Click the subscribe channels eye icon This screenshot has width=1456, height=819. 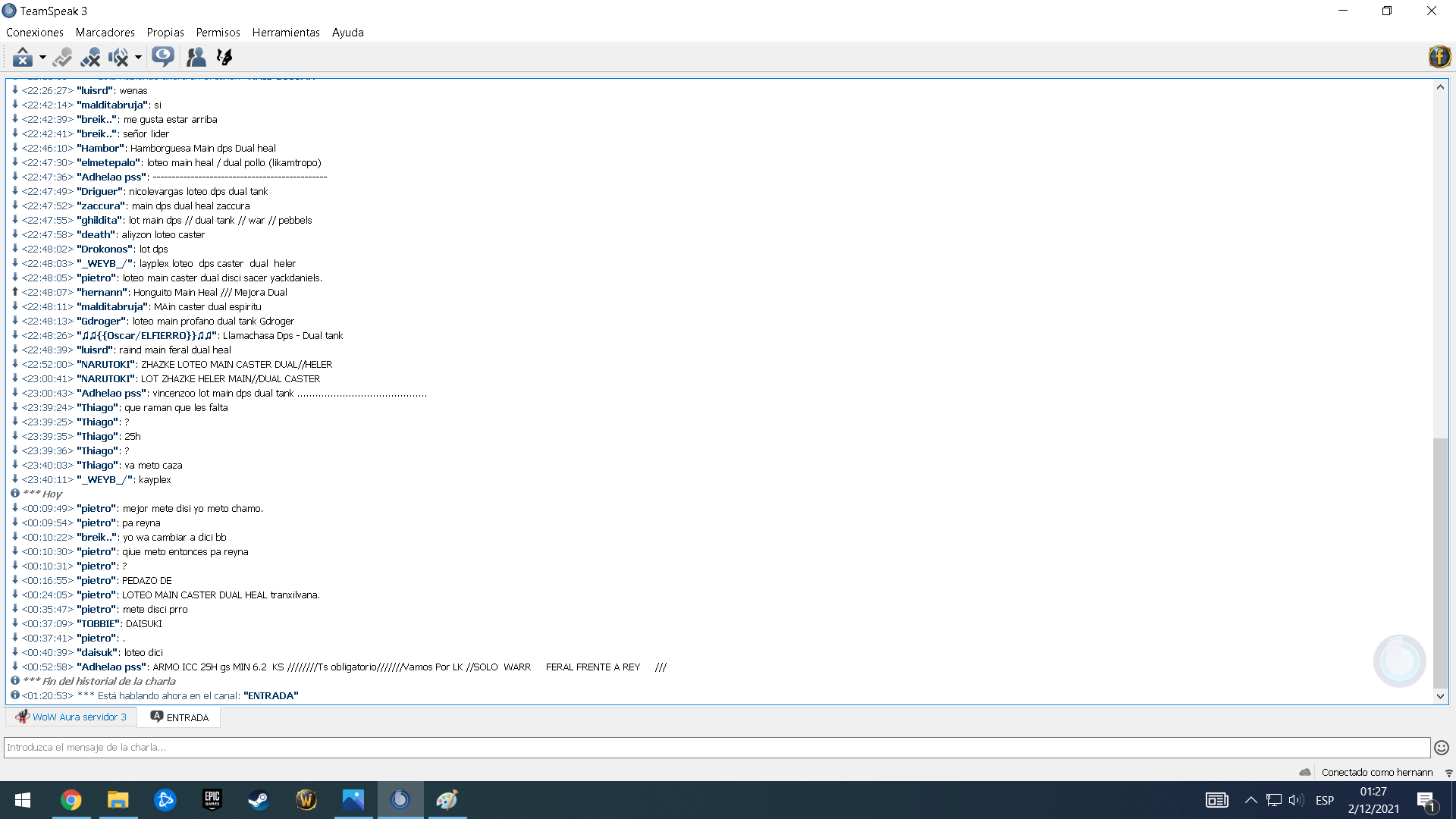pos(162,57)
